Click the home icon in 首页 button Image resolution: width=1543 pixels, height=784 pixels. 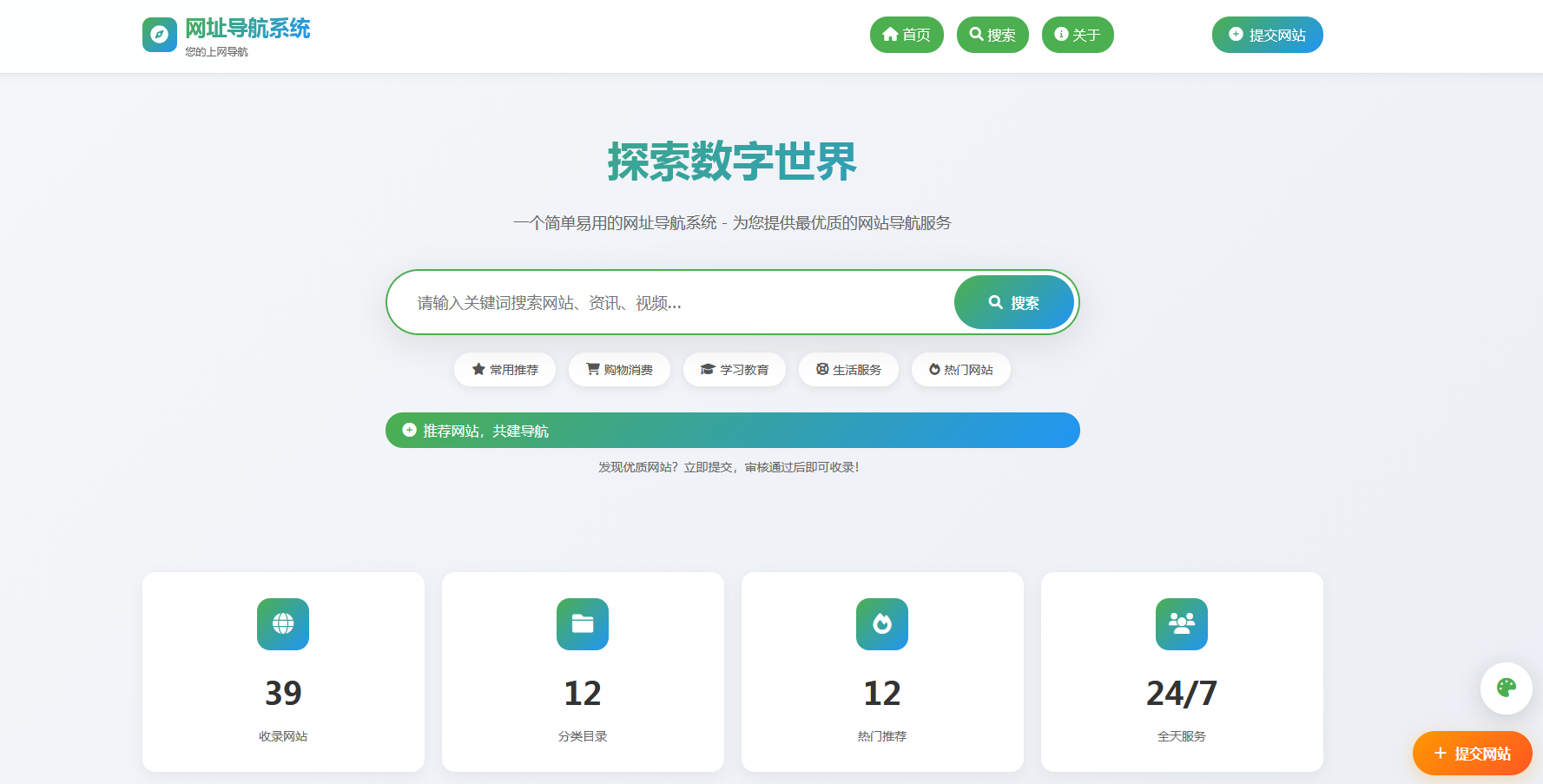coord(888,35)
